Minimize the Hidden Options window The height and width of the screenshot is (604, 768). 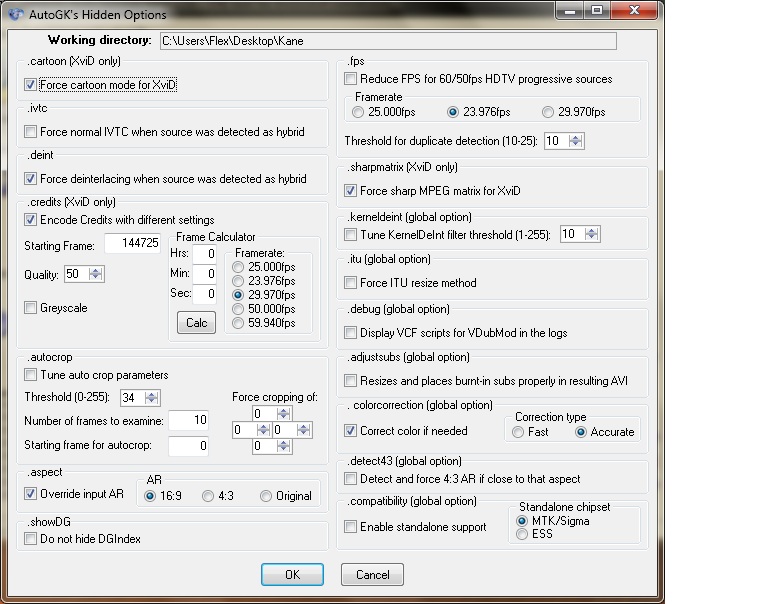click(570, 10)
